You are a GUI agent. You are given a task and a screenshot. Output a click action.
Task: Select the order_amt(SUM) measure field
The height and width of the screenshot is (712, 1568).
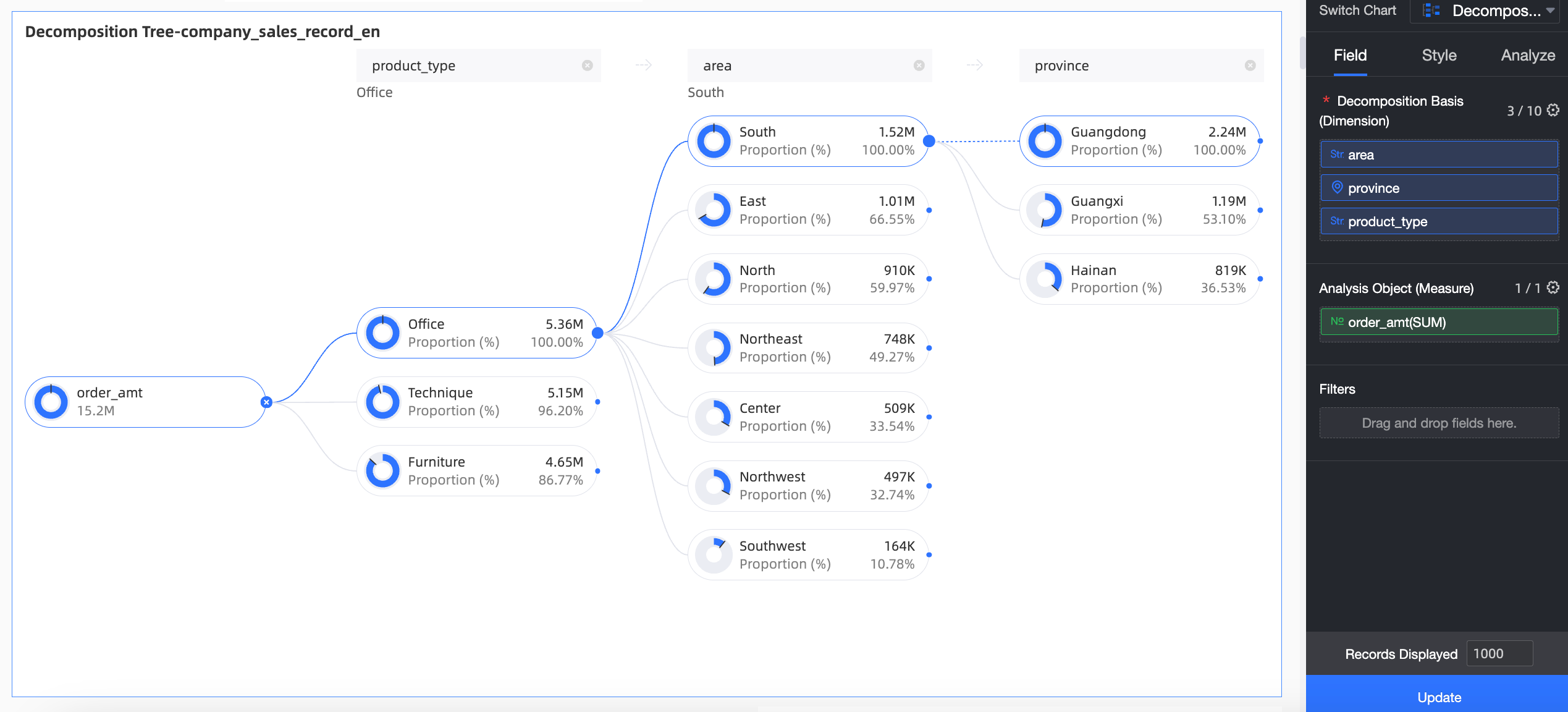[1439, 322]
